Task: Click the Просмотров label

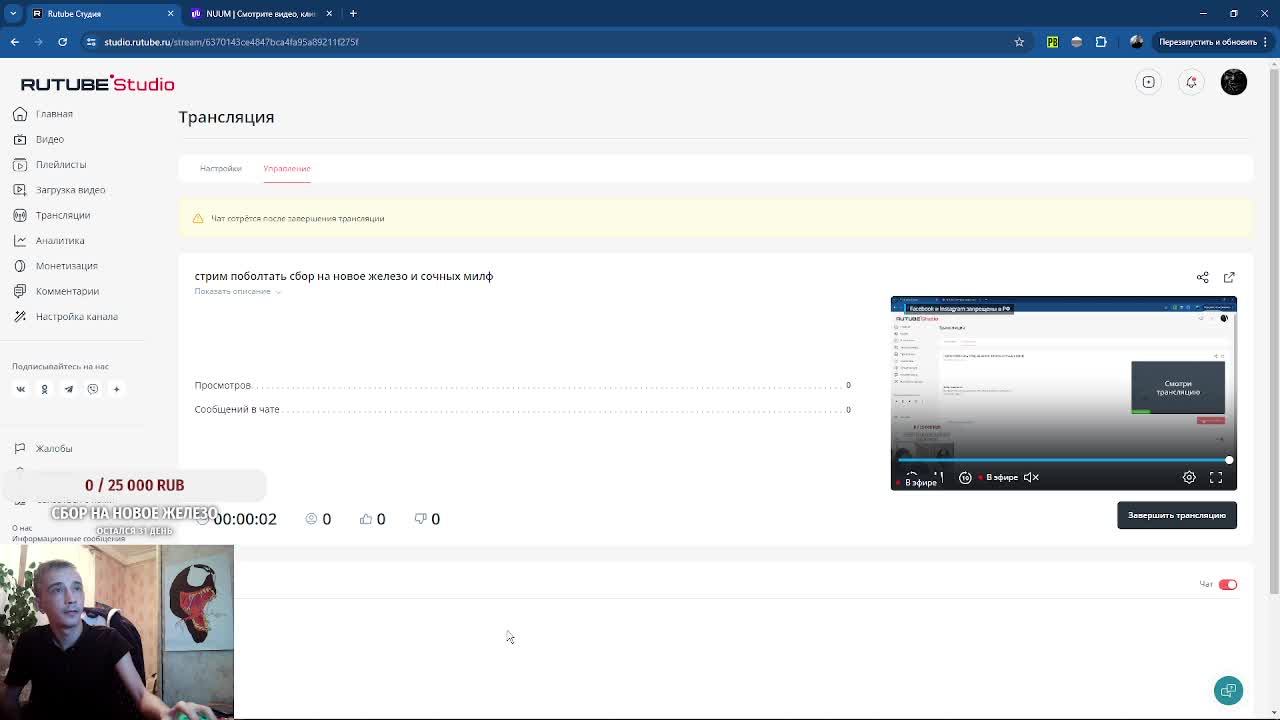Action: click(223, 385)
